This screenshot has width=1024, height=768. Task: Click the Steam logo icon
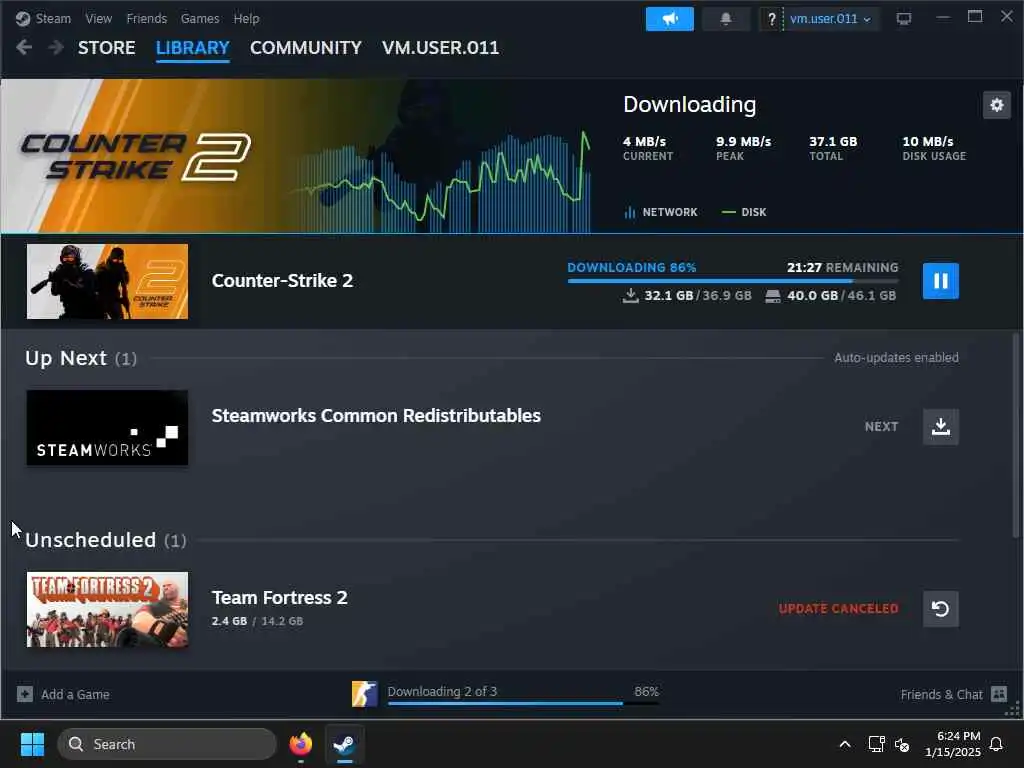[23, 18]
